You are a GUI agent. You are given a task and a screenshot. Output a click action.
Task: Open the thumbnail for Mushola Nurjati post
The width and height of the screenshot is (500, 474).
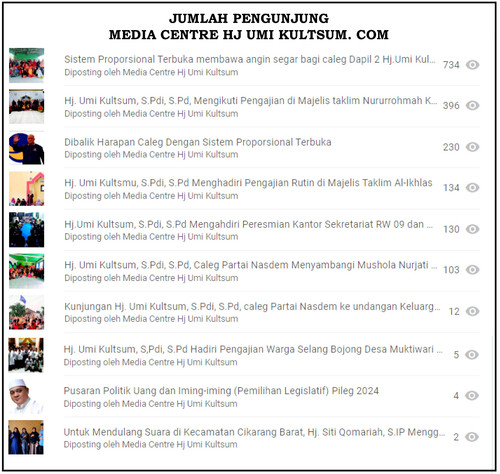[x=26, y=271]
